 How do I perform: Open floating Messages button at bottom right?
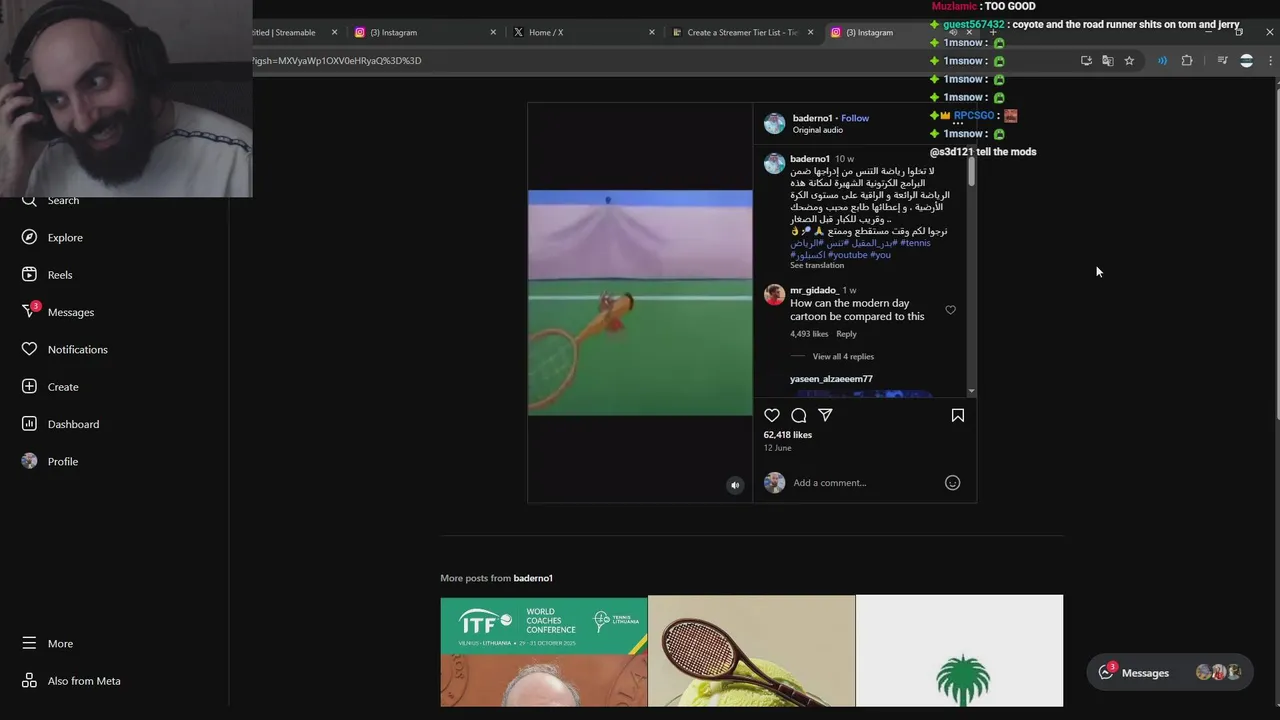point(1170,673)
